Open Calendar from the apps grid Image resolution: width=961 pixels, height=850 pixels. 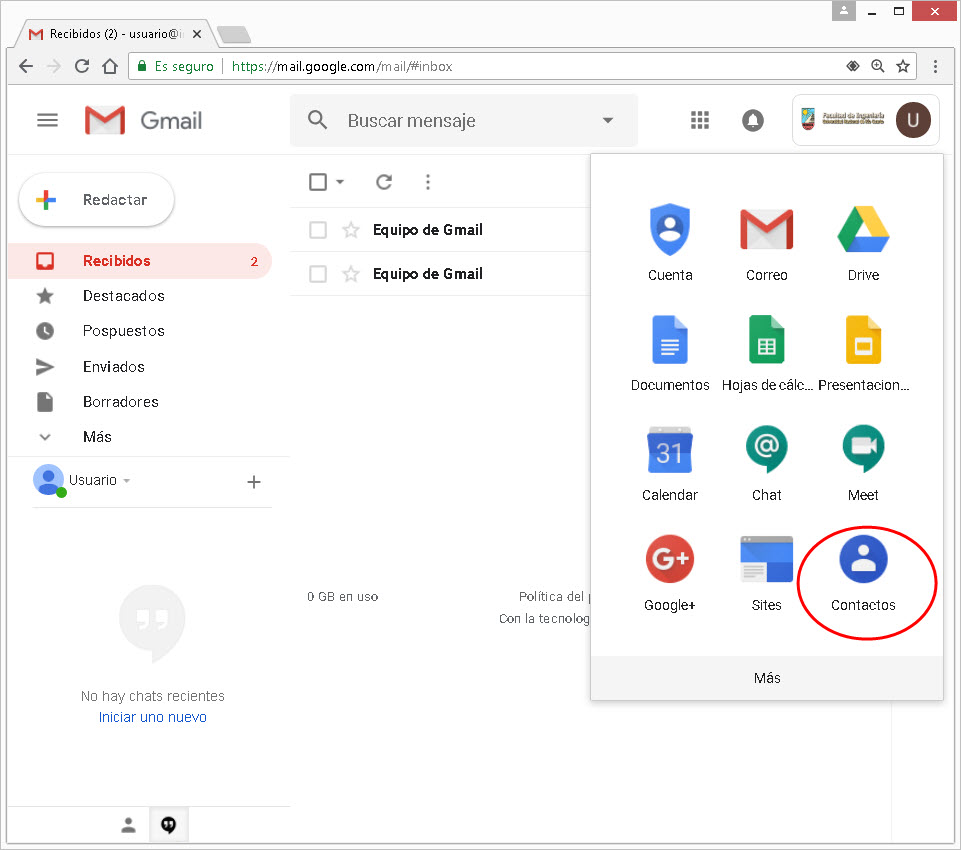pyautogui.click(x=670, y=464)
